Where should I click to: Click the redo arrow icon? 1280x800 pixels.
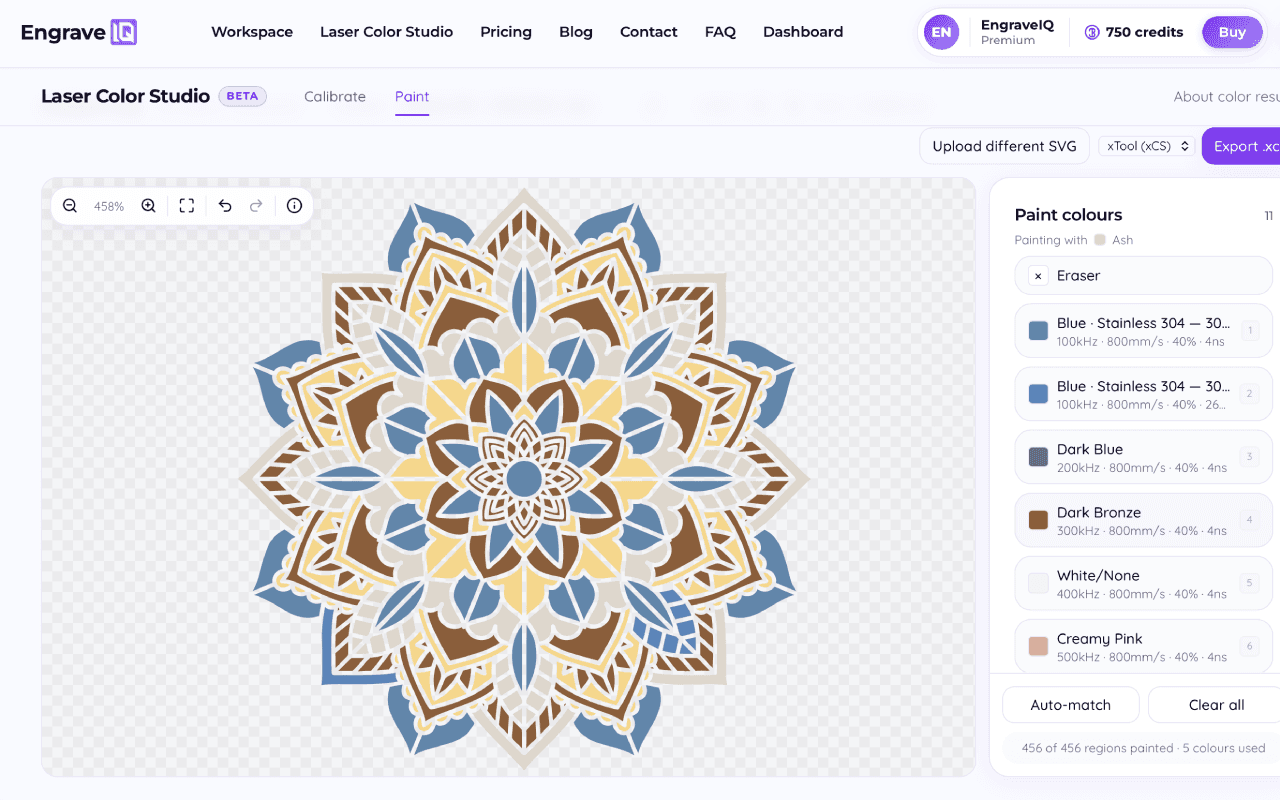tap(256, 206)
